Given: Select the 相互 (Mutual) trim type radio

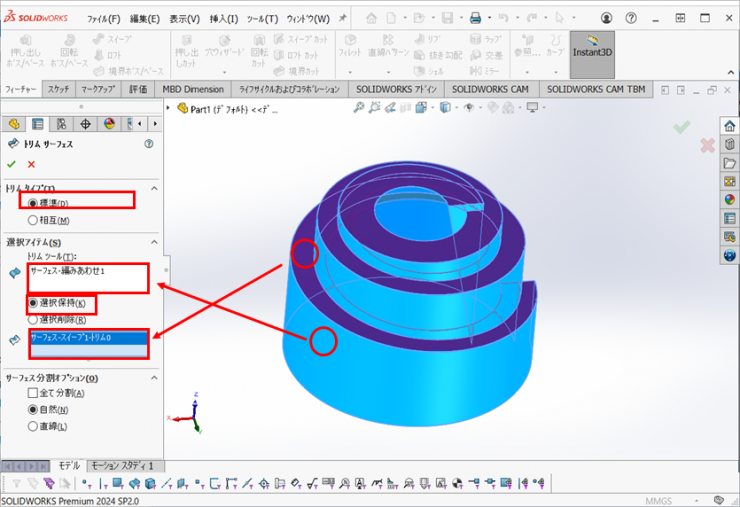Looking at the screenshot, I should pyautogui.click(x=34, y=220).
